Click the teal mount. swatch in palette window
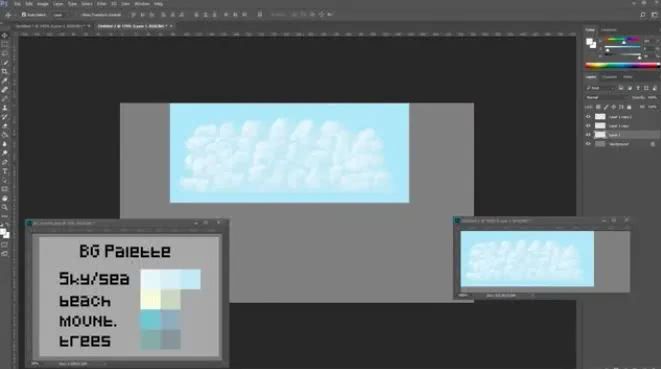661x369 pixels. [150, 320]
